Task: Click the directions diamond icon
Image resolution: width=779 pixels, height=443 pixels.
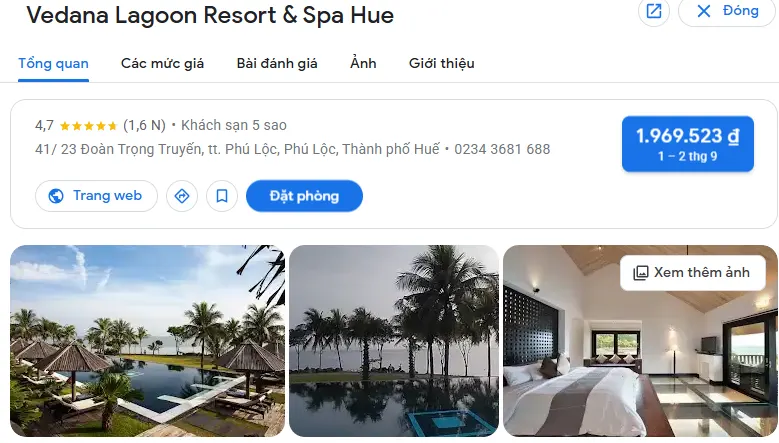Action: click(x=182, y=196)
